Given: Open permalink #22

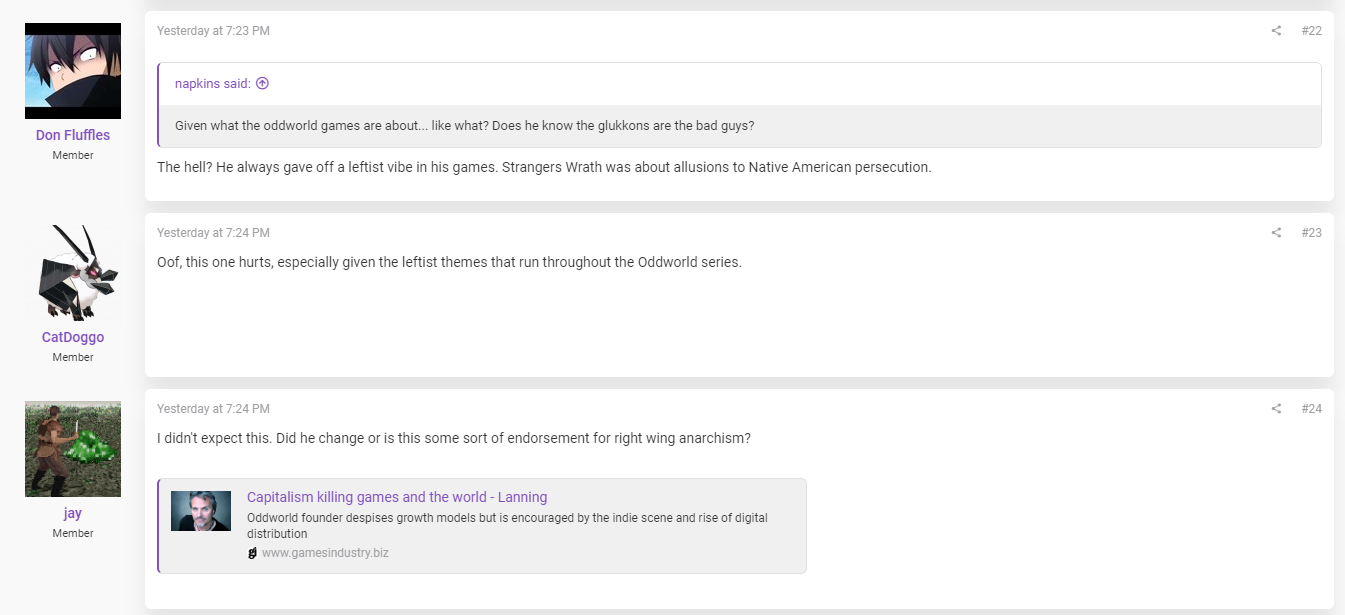Looking at the screenshot, I should point(1311,31).
